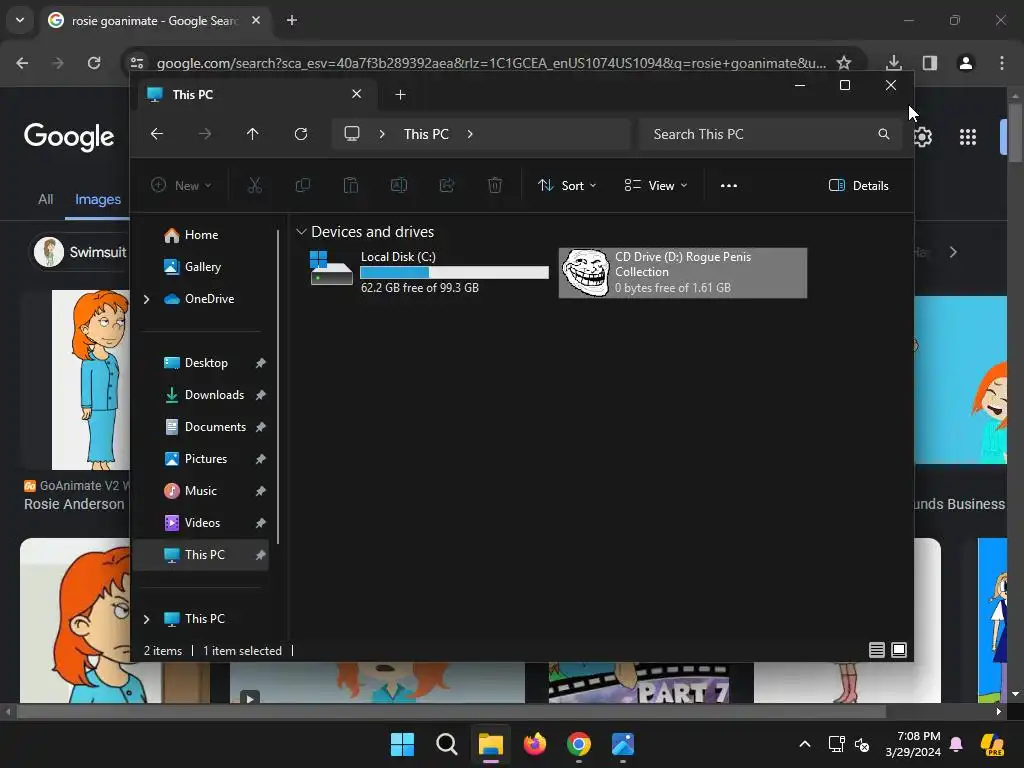Click the Delete trash icon in File Explorer
The image size is (1024, 768).
pos(495,185)
